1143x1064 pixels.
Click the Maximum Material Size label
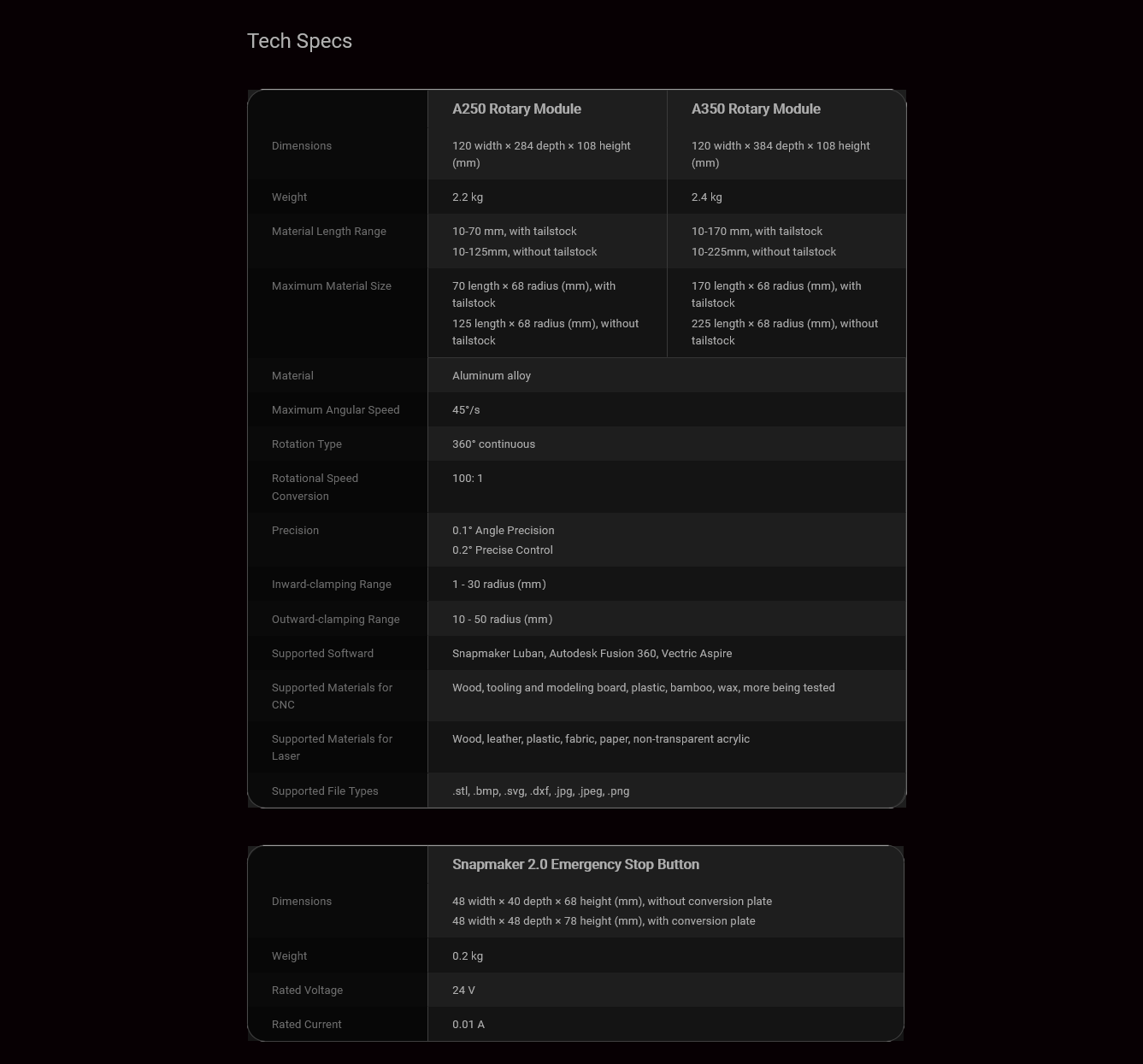point(332,286)
